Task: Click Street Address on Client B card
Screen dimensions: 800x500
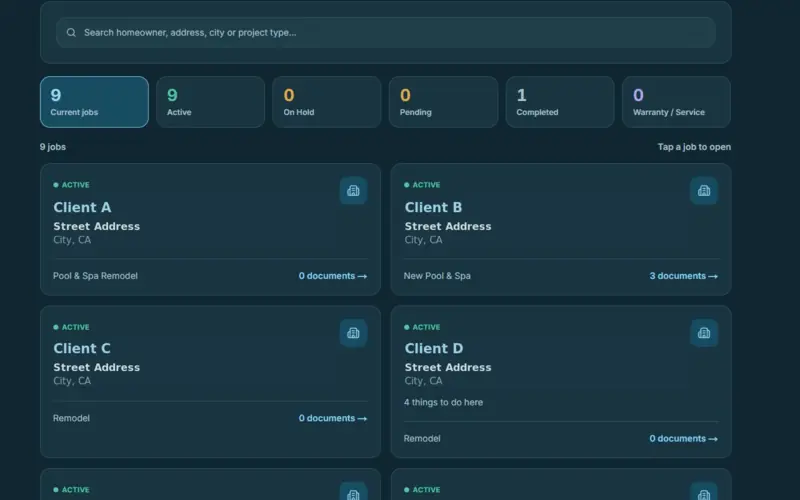Action: 448,227
